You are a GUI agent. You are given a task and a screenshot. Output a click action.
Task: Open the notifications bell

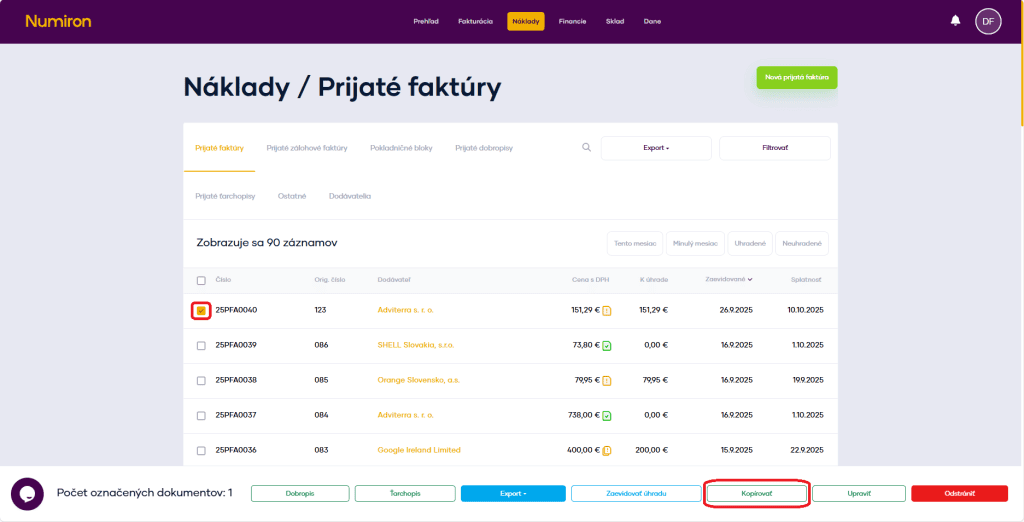955,21
